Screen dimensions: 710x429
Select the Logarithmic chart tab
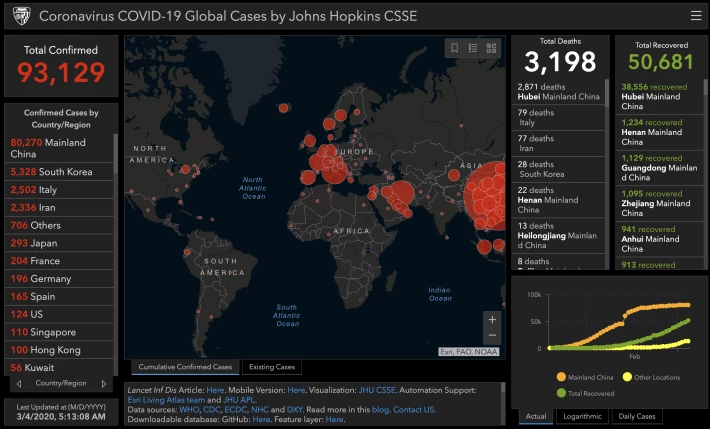click(582, 416)
